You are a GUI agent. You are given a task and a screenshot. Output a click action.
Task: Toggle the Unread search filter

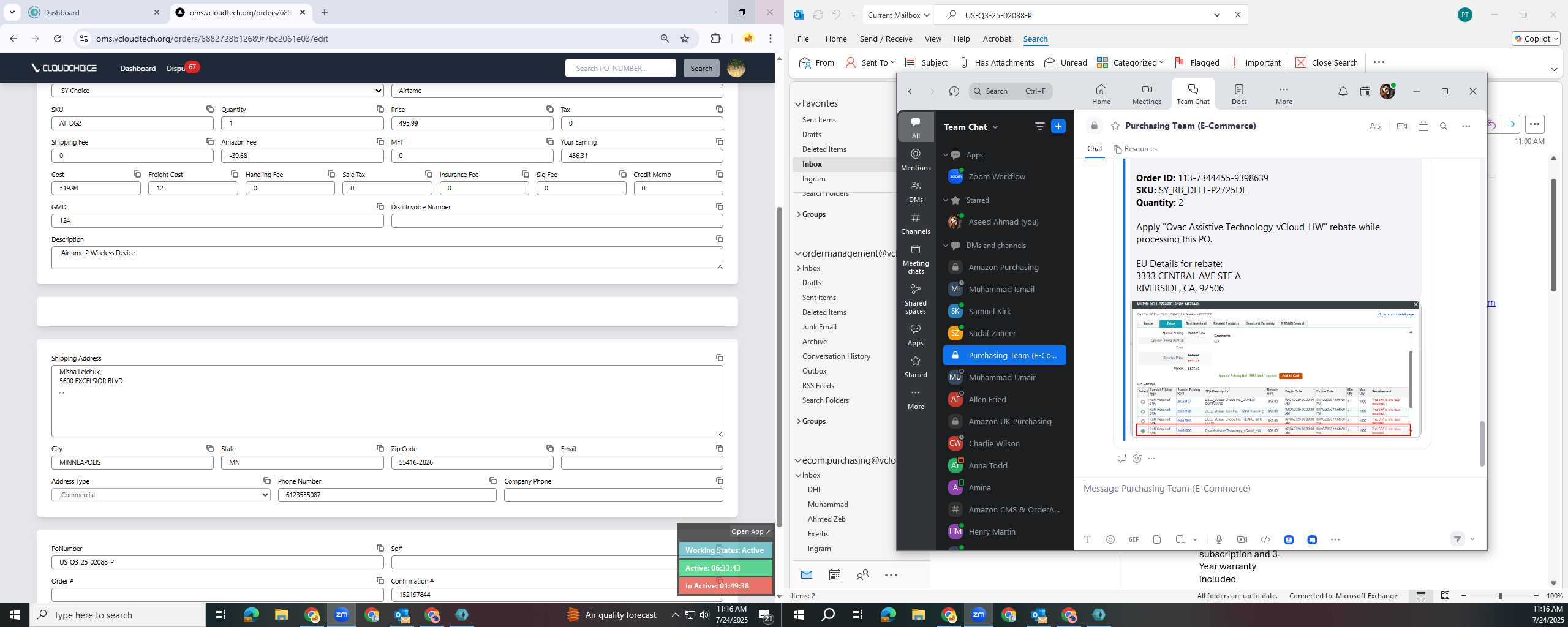[x=1066, y=62]
